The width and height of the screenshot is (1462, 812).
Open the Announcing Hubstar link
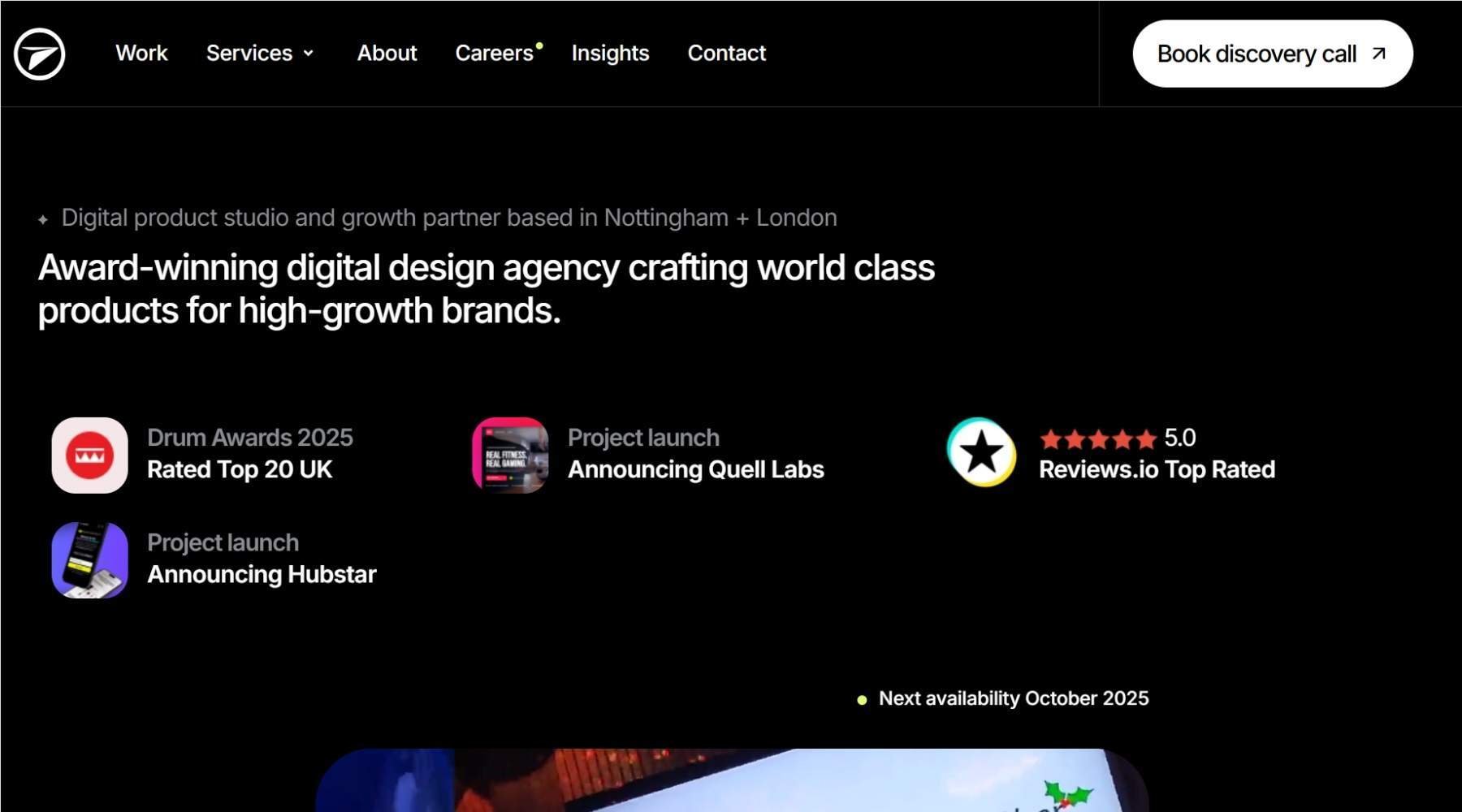(262, 574)
